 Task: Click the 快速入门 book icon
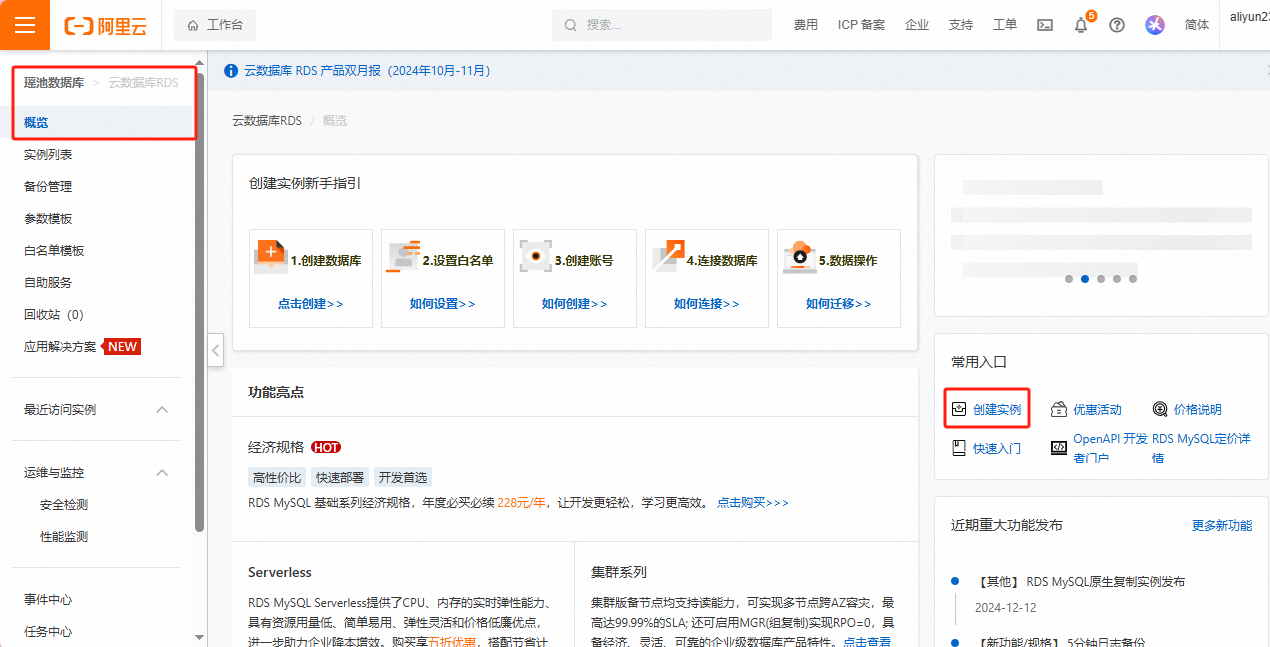point(959,448)
